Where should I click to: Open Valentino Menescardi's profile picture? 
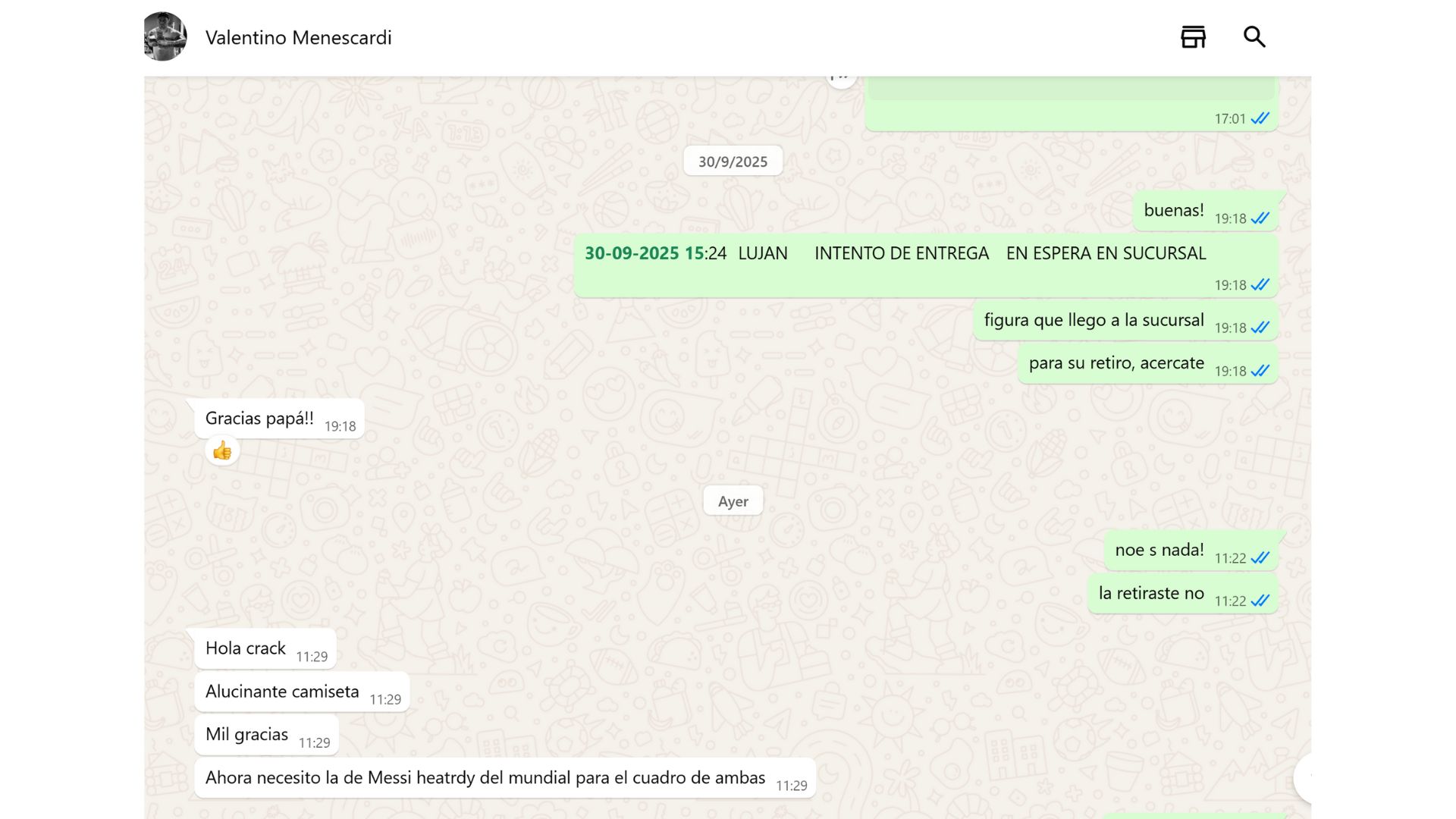(165, 36)
